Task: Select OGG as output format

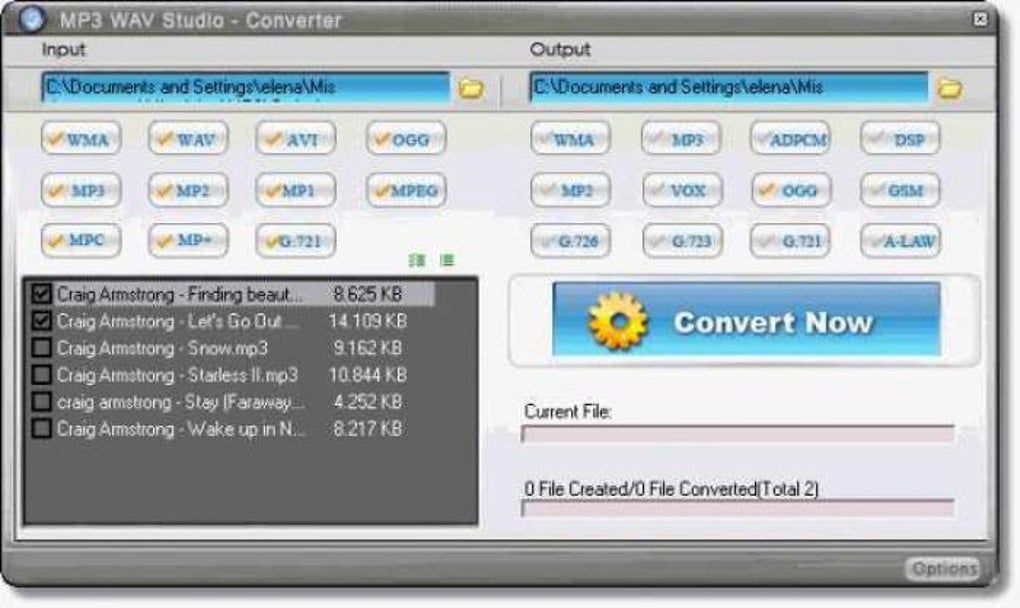Action: tap(790, 190)
